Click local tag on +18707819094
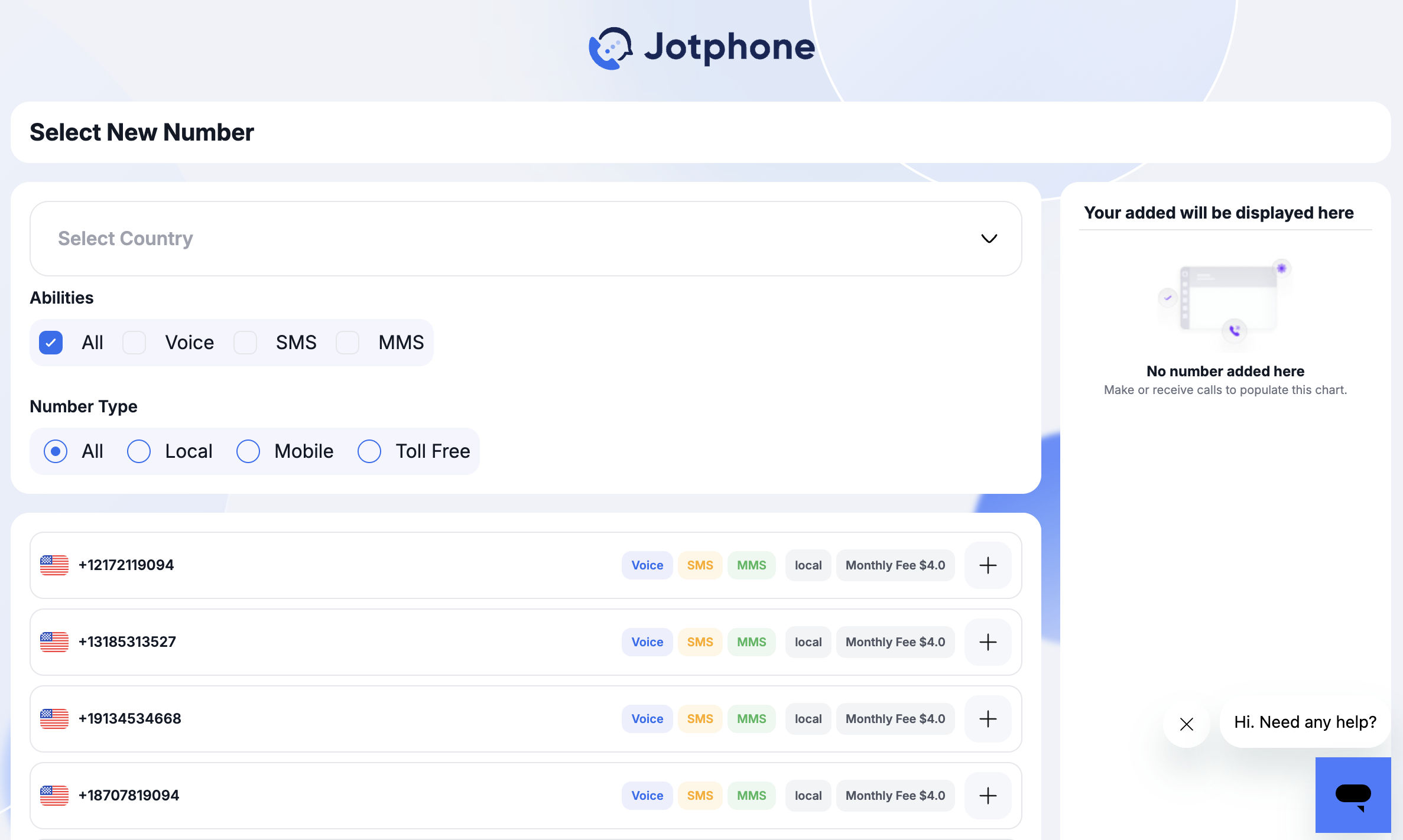Viewport: 1403px width, 840px height. click(808, 796)
